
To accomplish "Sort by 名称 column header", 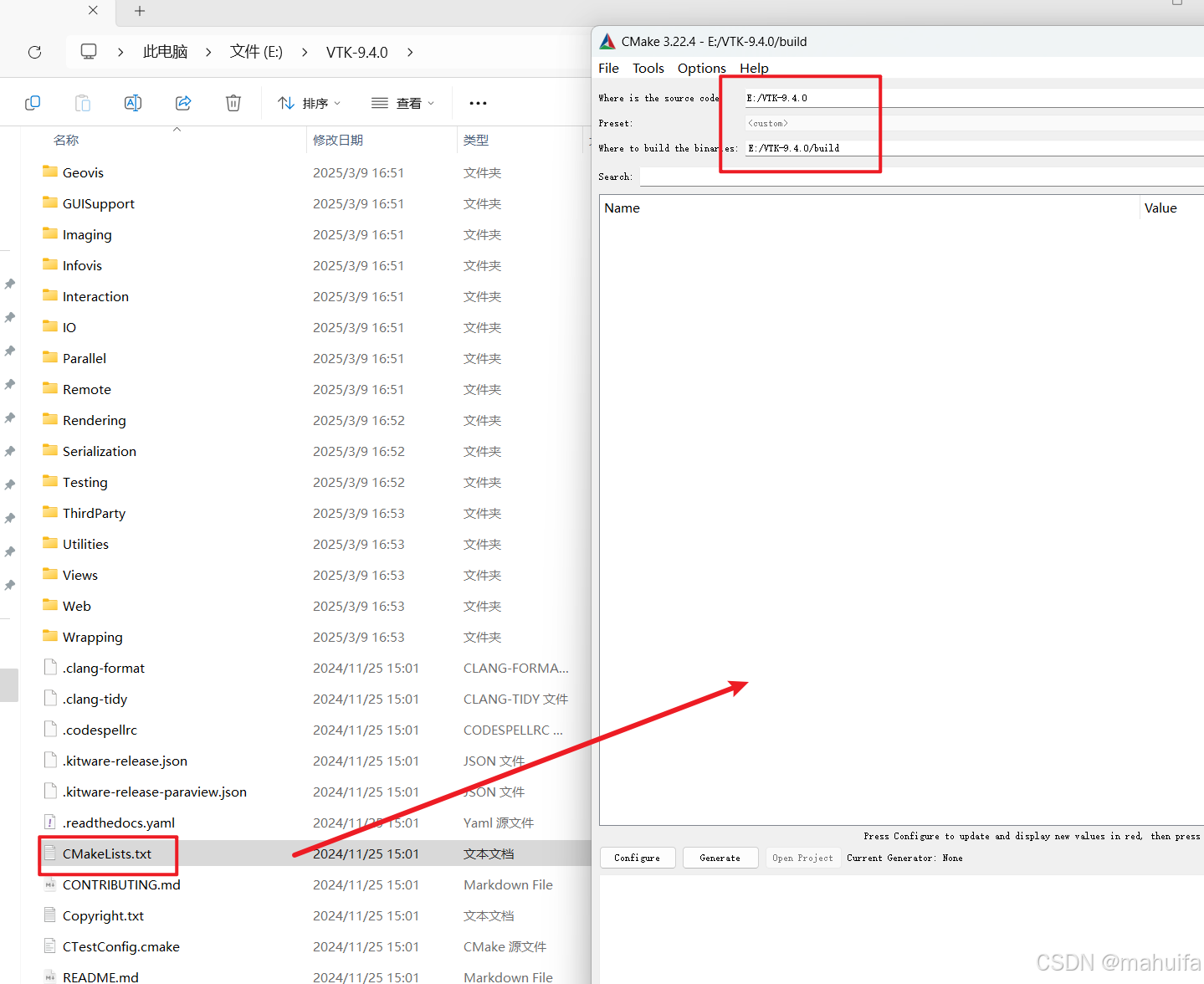I will coord(66,140).
